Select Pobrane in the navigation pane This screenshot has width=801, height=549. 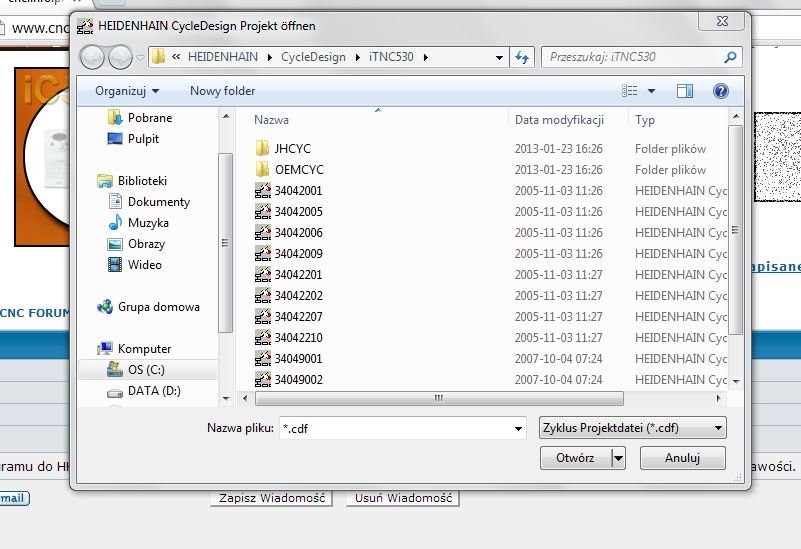point(140,118)
